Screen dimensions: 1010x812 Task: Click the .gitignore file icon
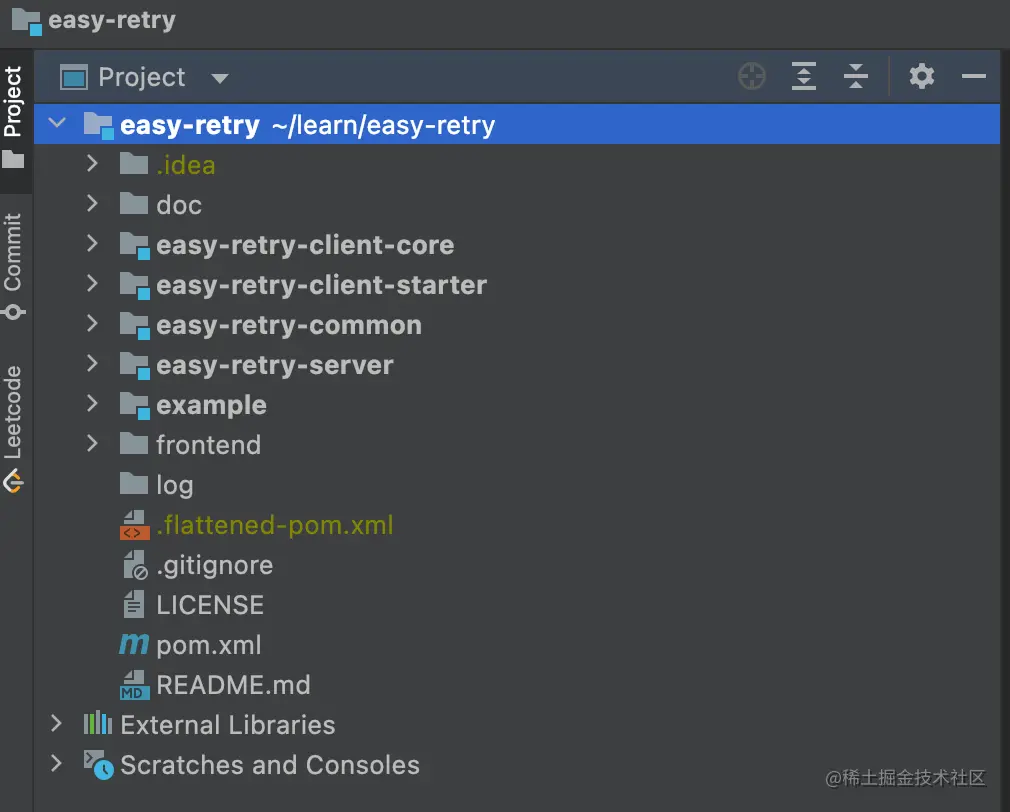[135, 565]
